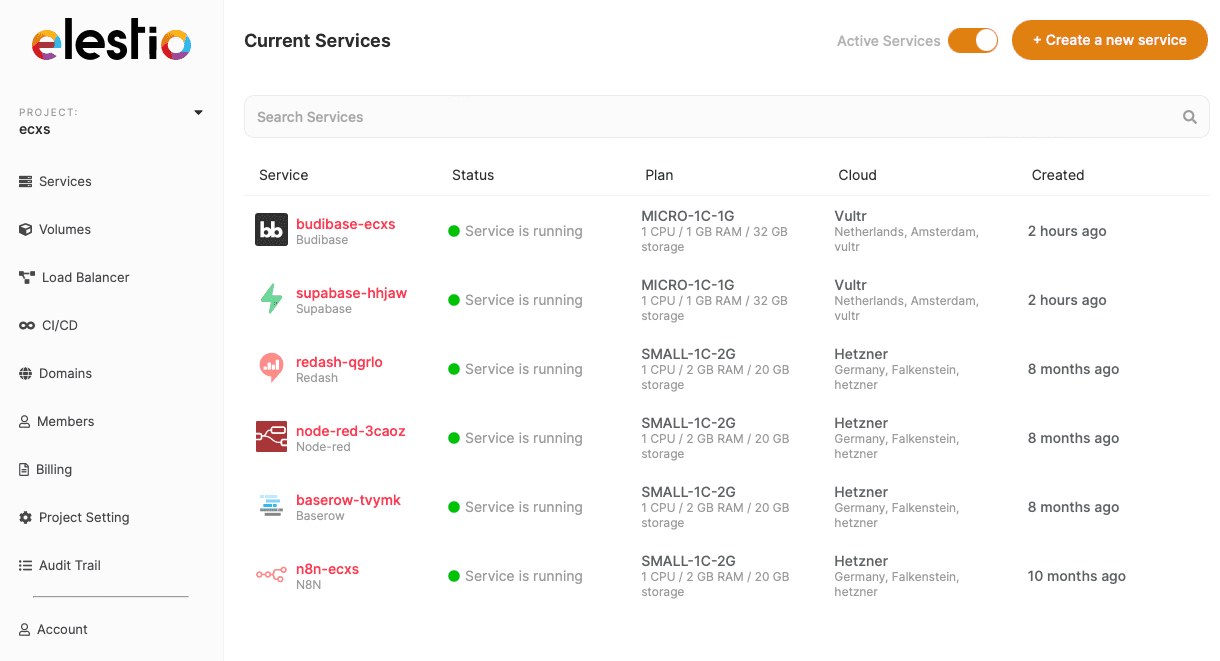Click the Redash service icon
The image size is (1220, 661).
pos(271,368)
